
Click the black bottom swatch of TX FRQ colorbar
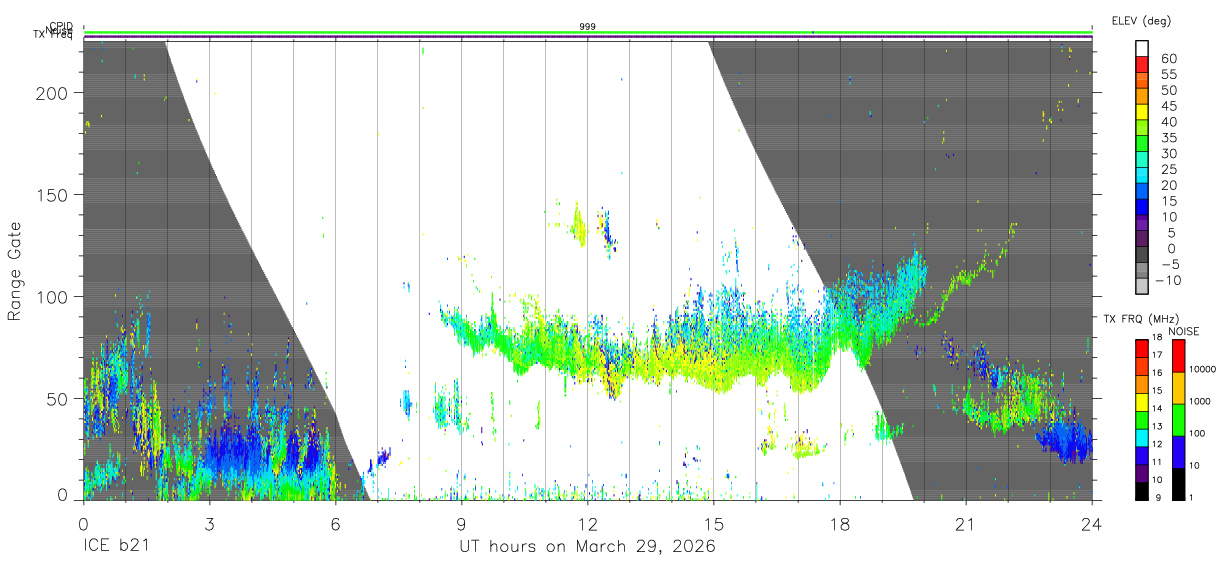pyautogui.click(x=1141, y=491)
